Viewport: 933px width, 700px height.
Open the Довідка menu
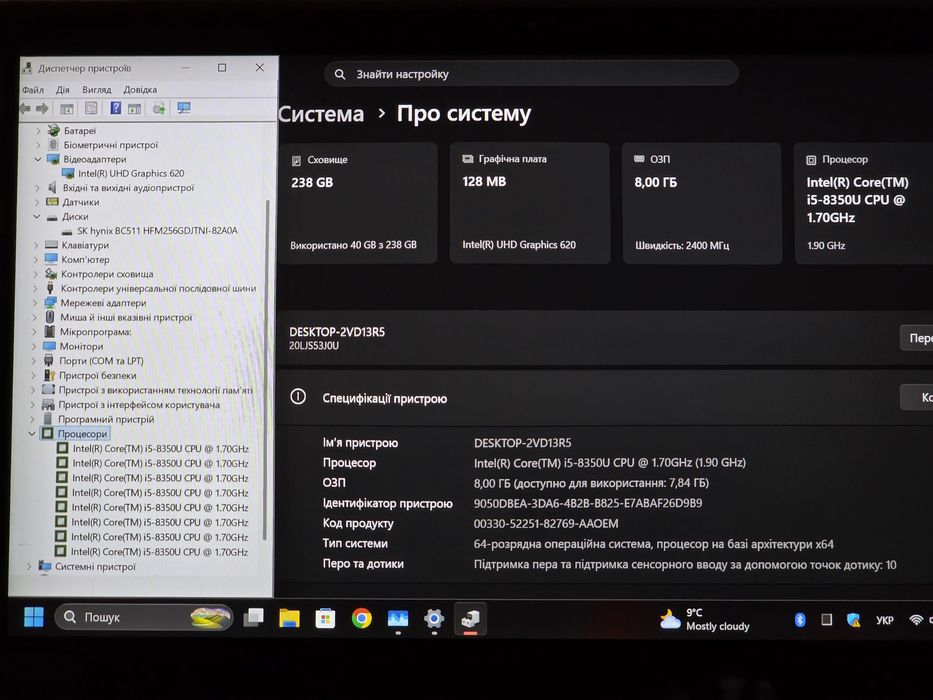pyautogui.click(x=140, y=90)
